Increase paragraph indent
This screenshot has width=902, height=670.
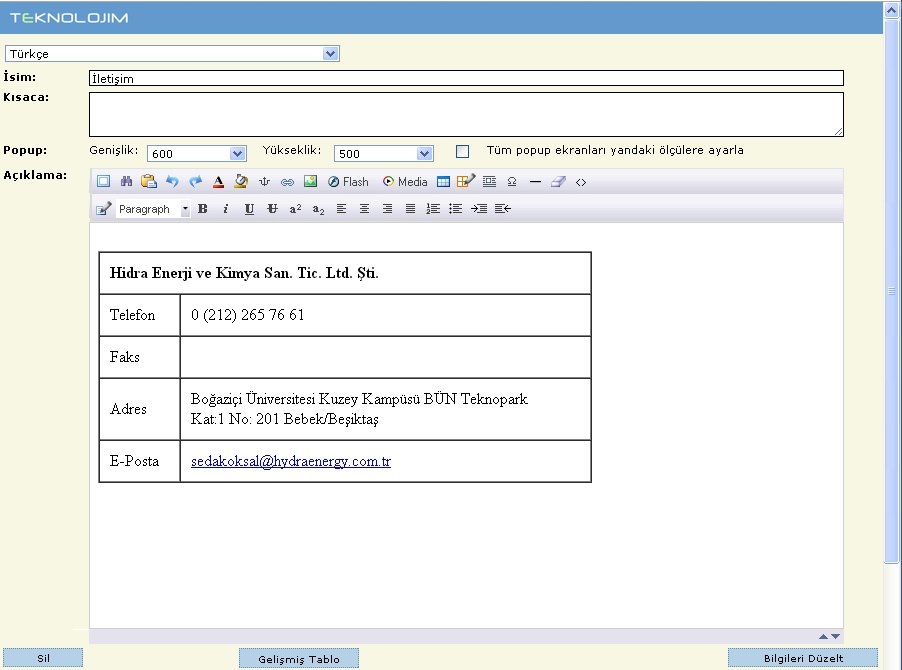click(x=479, y=209)
